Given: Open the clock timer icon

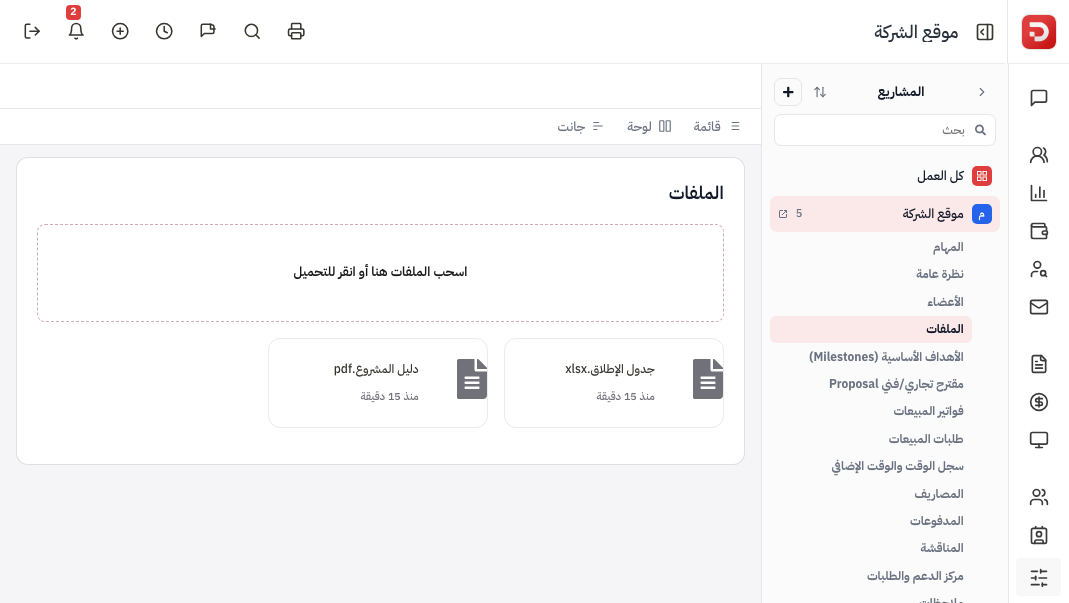Looking at the screenshot, I should pos(164,31).
